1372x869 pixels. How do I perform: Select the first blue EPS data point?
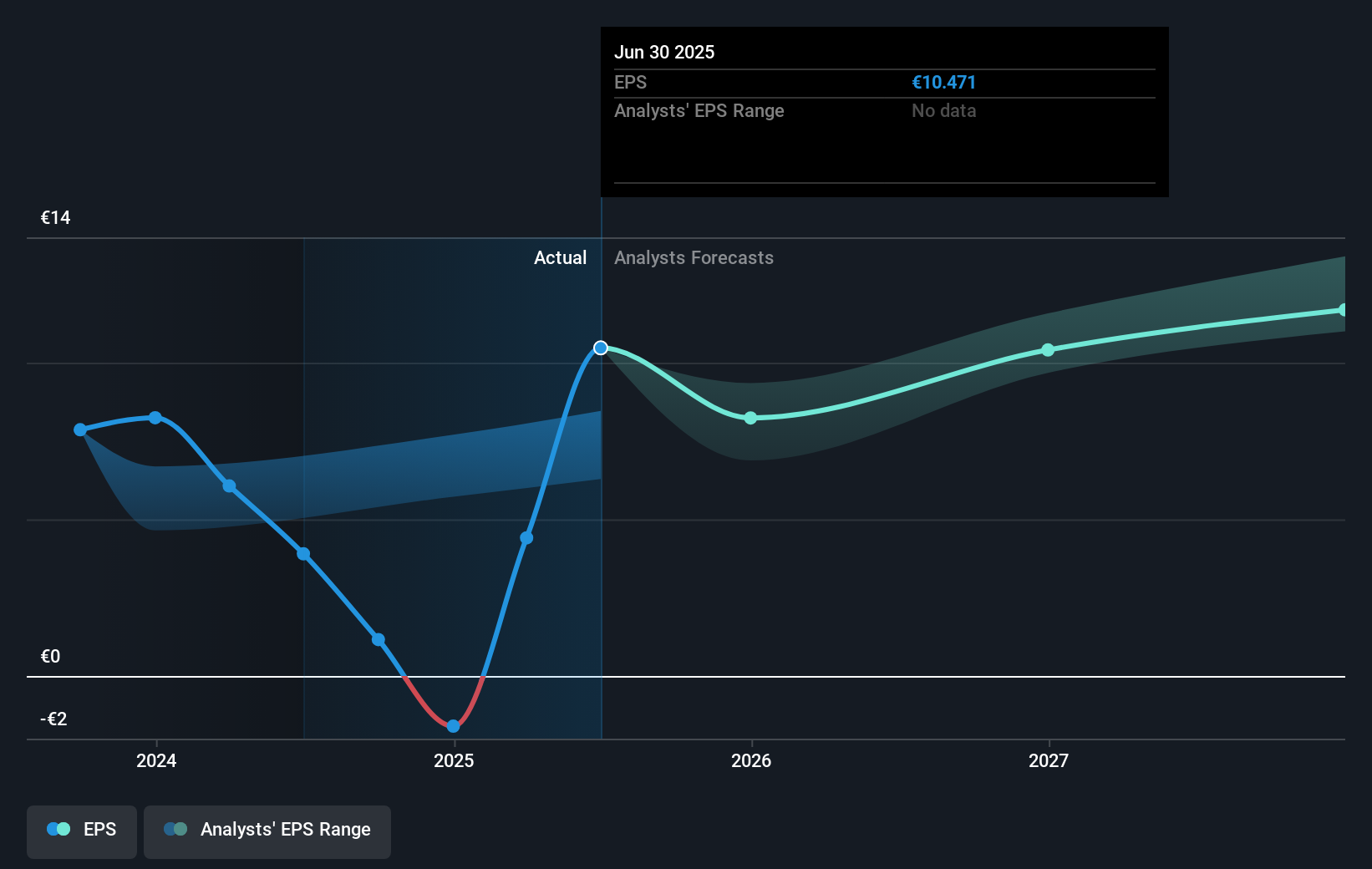pos(80,429)
